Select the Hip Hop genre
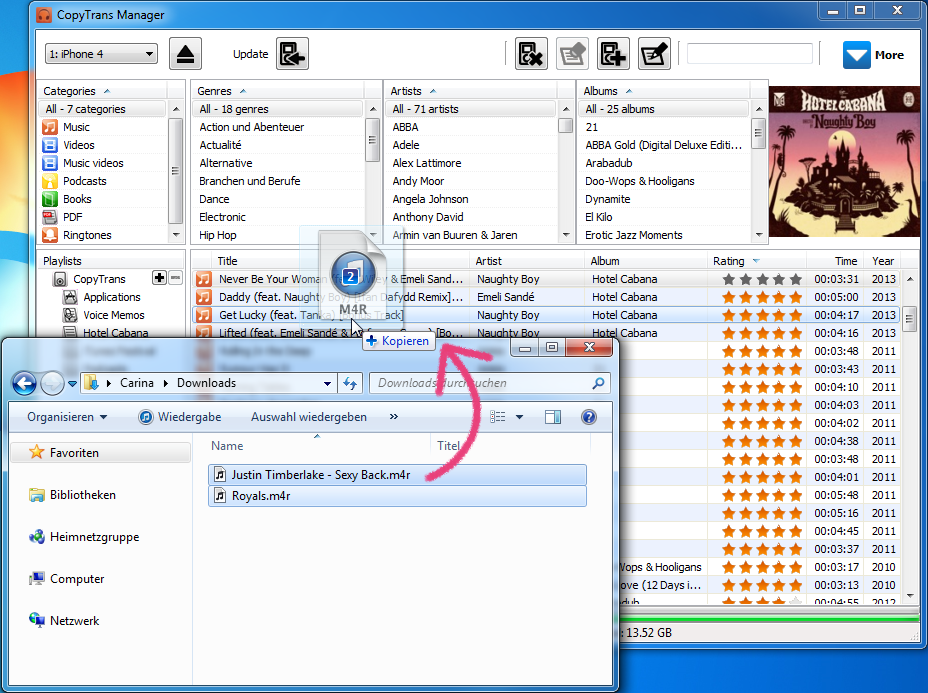The image size is (928, 693). click(218, 236)
